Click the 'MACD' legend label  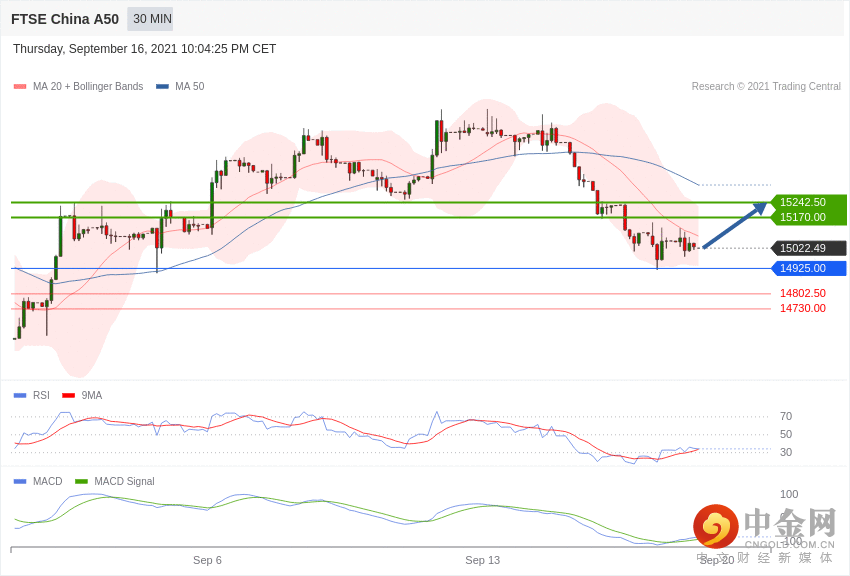[48, 481]
